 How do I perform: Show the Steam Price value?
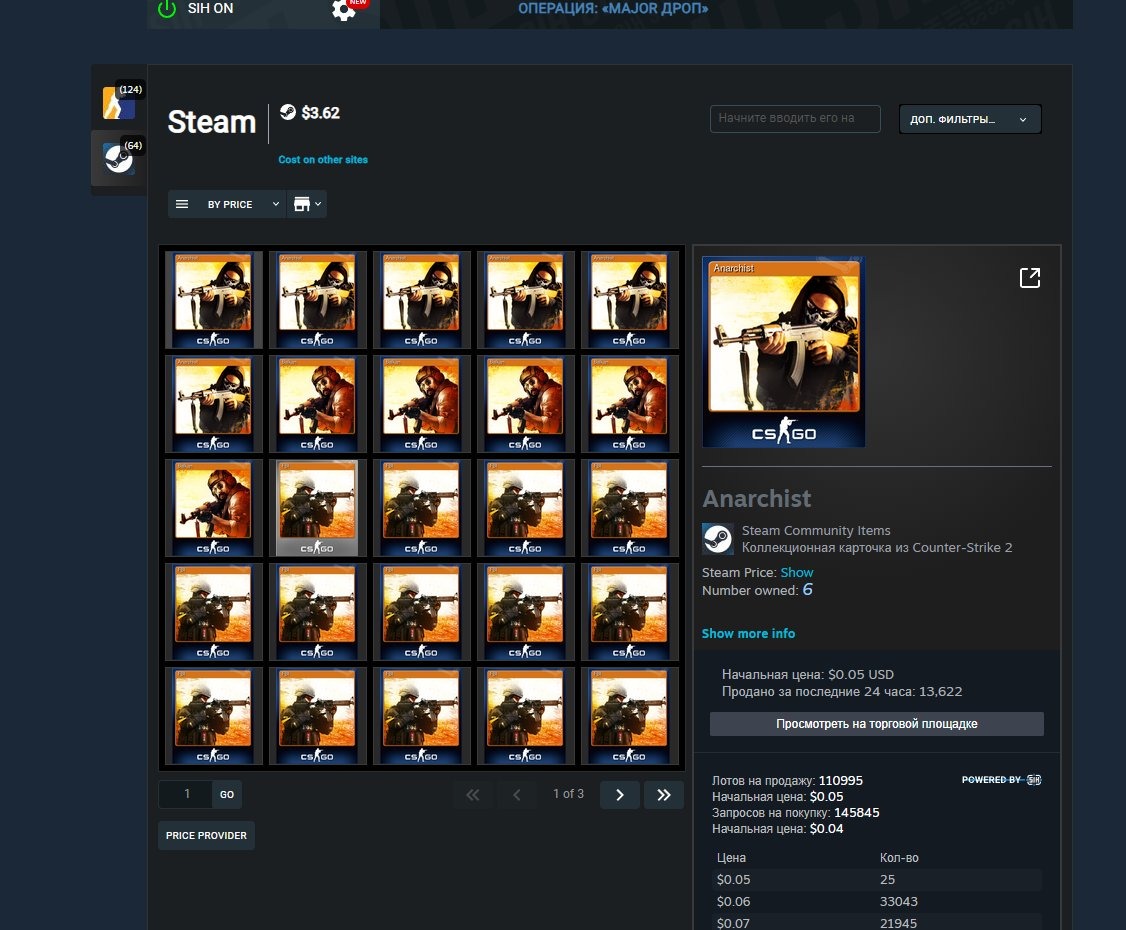(796, 572)
